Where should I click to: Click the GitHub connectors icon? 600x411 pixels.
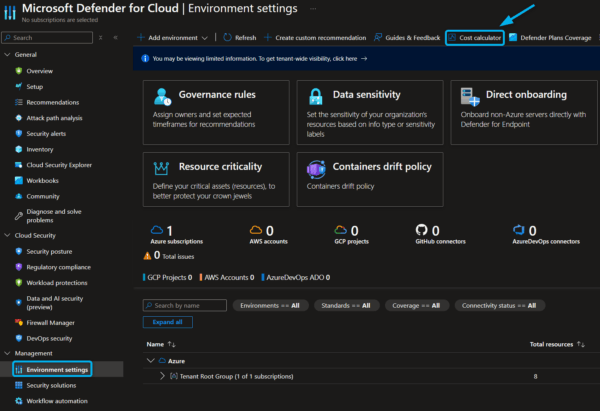click(421, 230)
